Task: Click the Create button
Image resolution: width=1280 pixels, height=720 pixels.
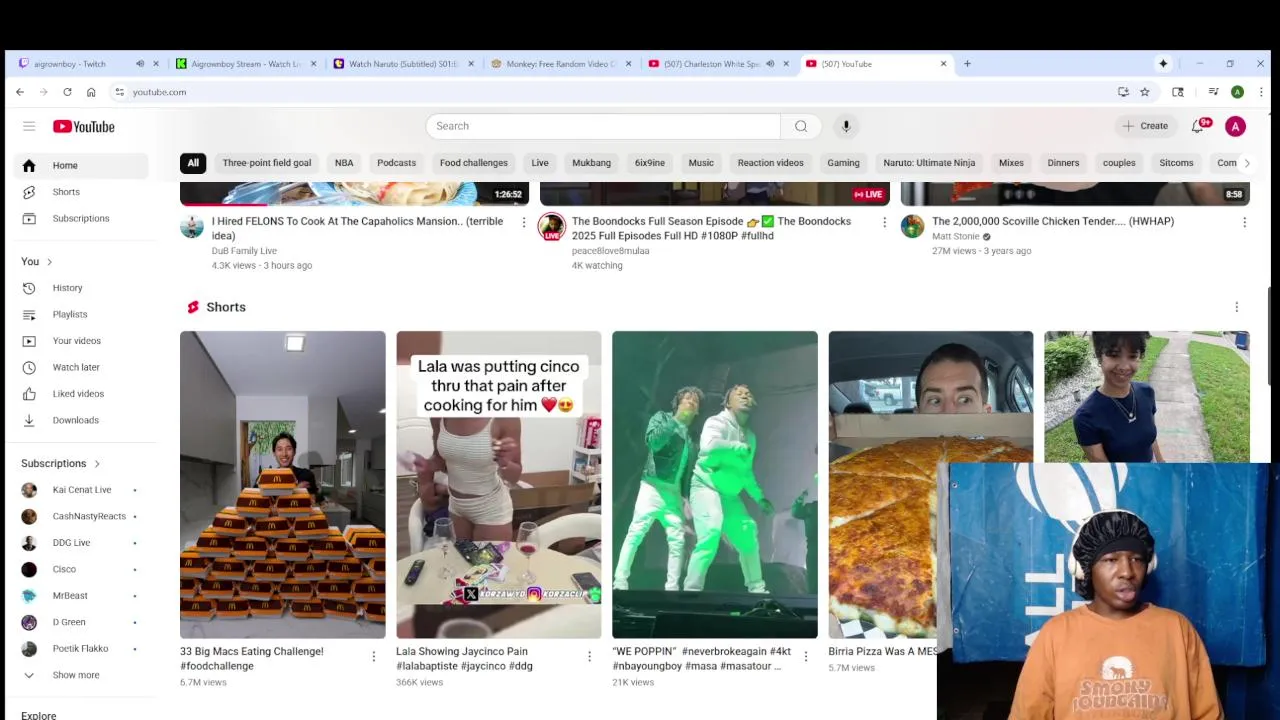Action: (1145, 126)
